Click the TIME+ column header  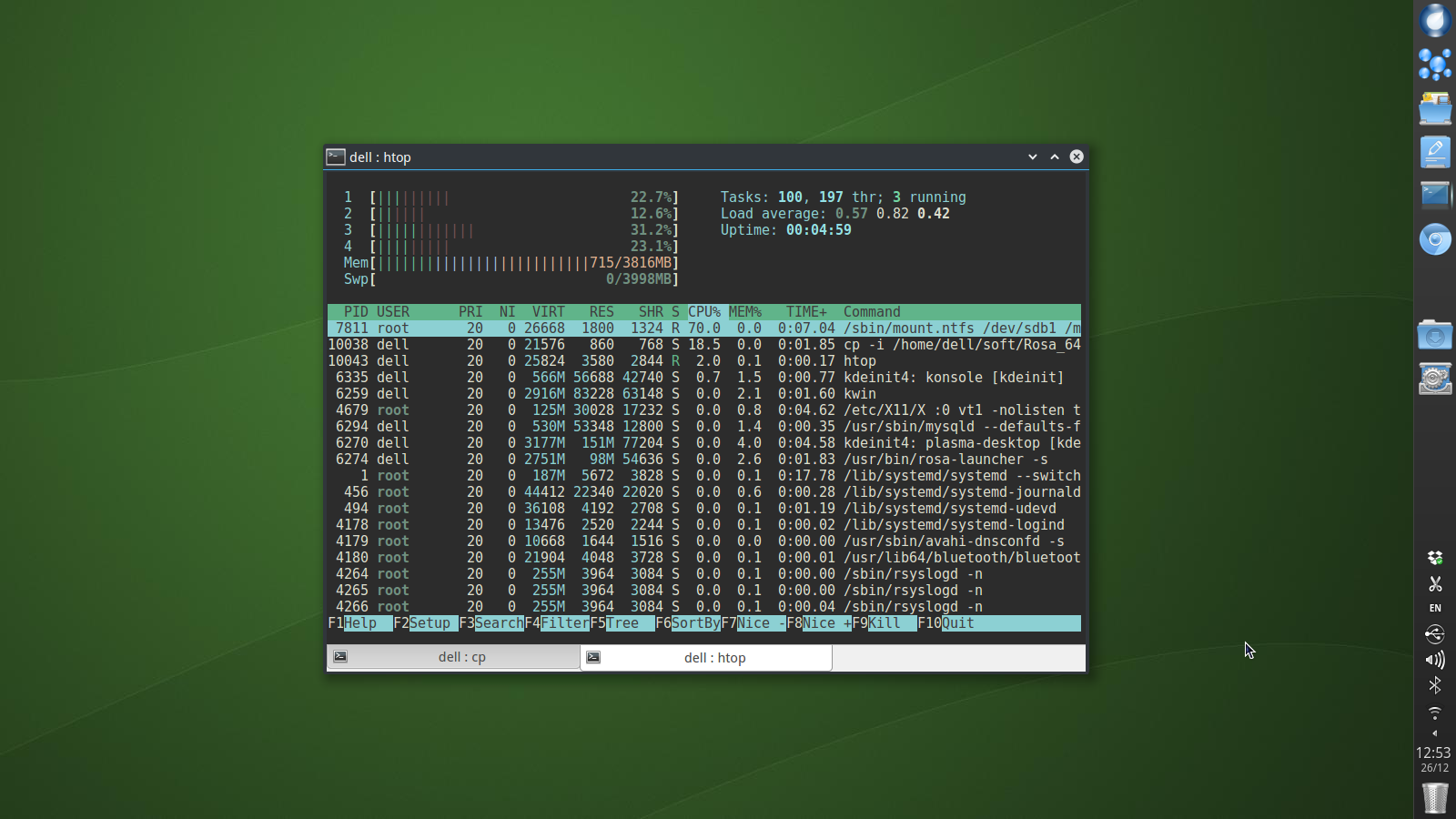click(807, 312)
